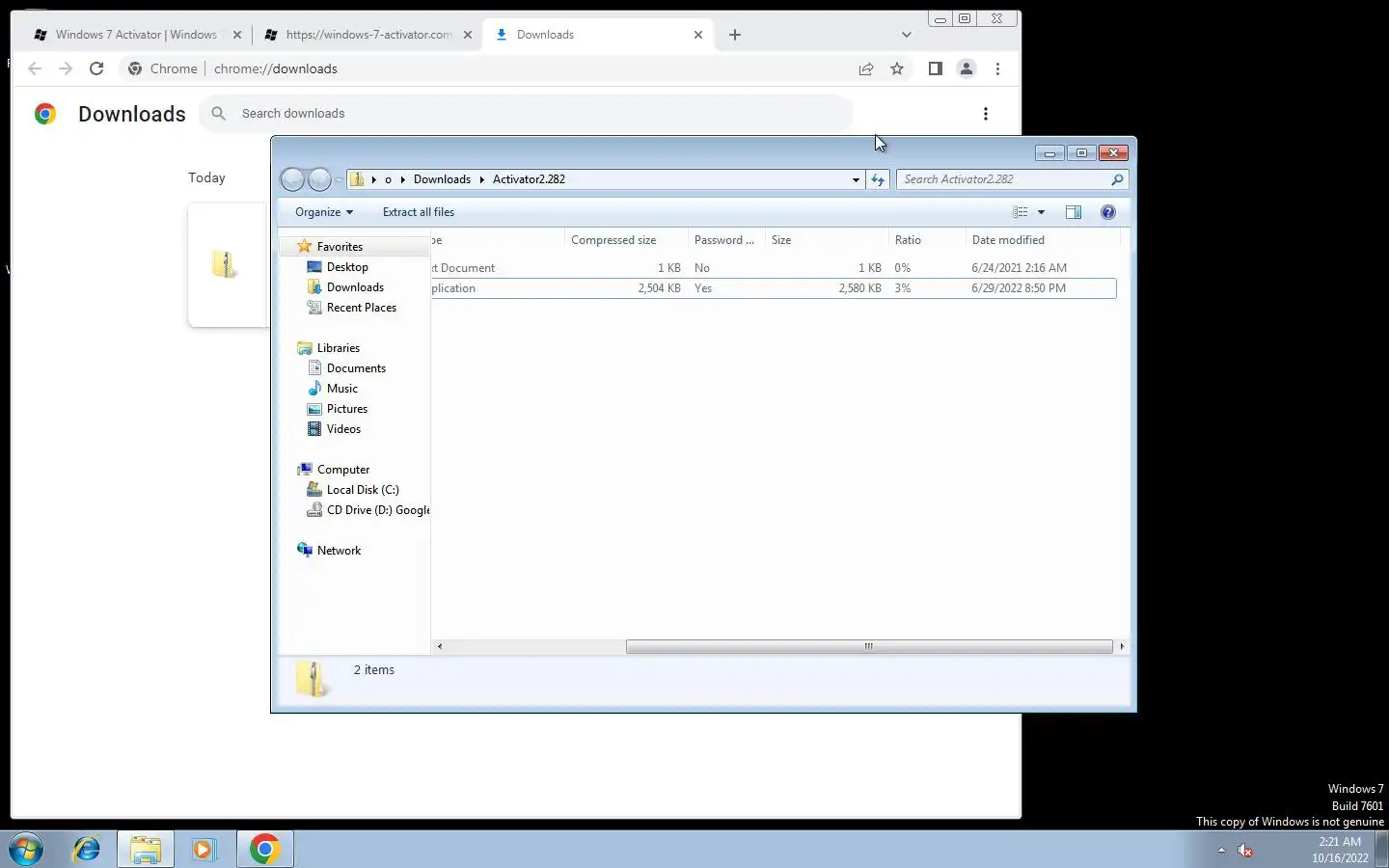
Task: Open Downloads in Favorites
Action: click(355, 287)
